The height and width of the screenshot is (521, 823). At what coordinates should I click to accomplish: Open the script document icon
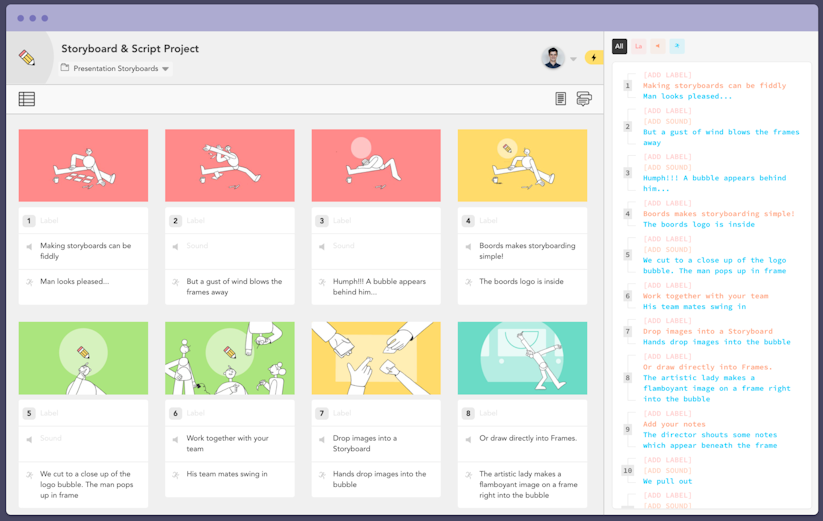[x=561, y=99]
